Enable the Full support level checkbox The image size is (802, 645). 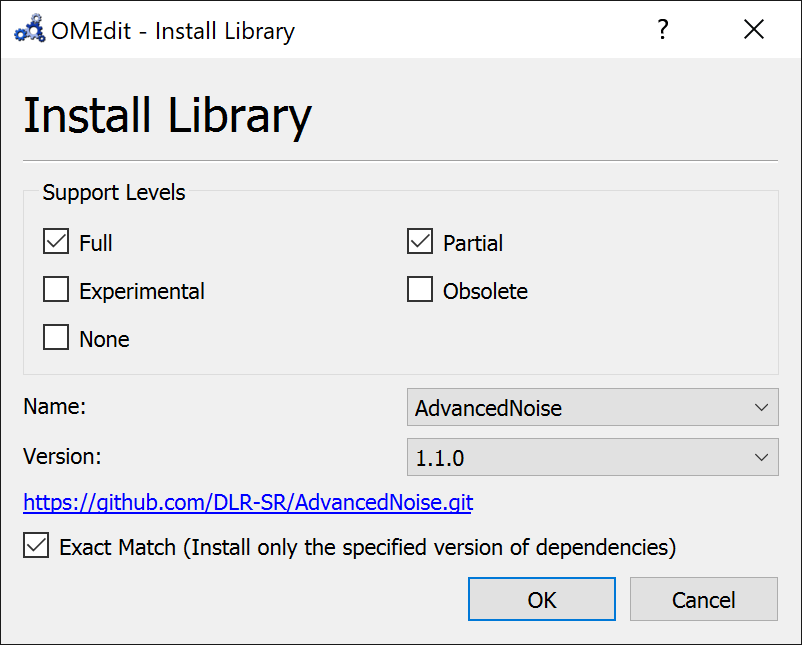point(55,241)
